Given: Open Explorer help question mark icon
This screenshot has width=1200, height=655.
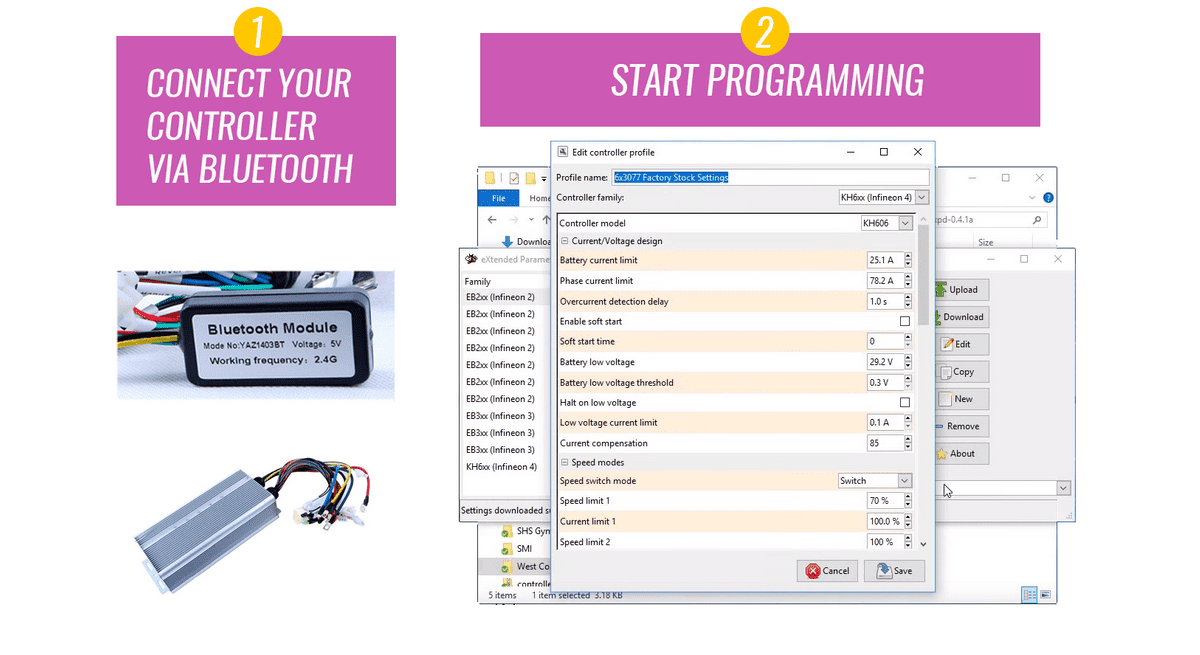Looking at the screenshot, I should click(1048, 198).
